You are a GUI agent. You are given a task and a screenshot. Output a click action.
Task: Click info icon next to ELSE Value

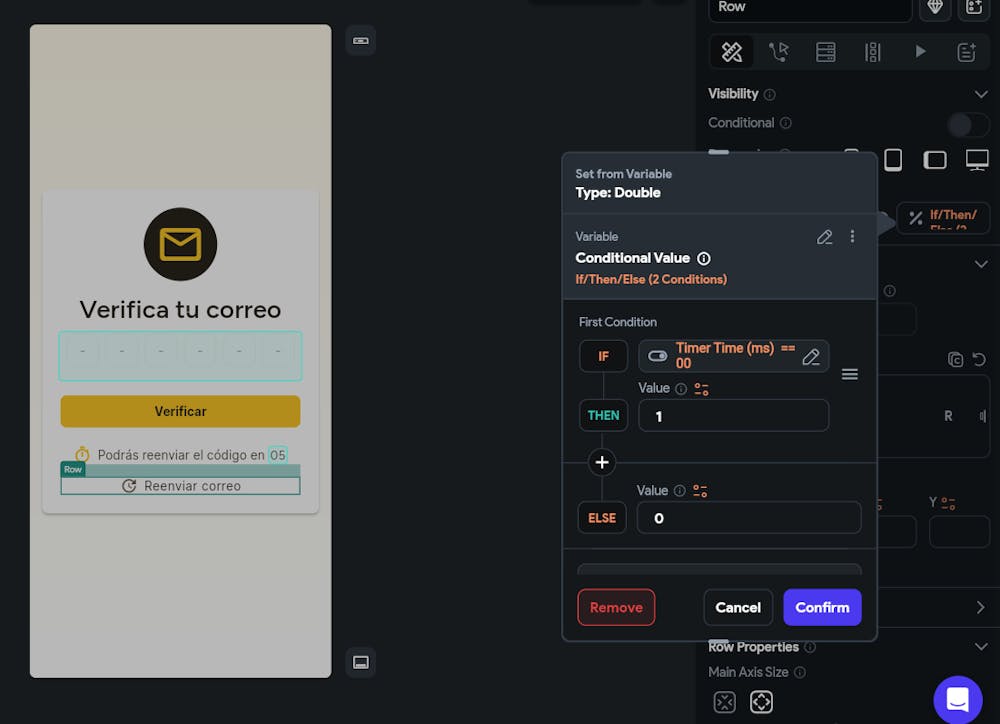[x=680, y=491]
